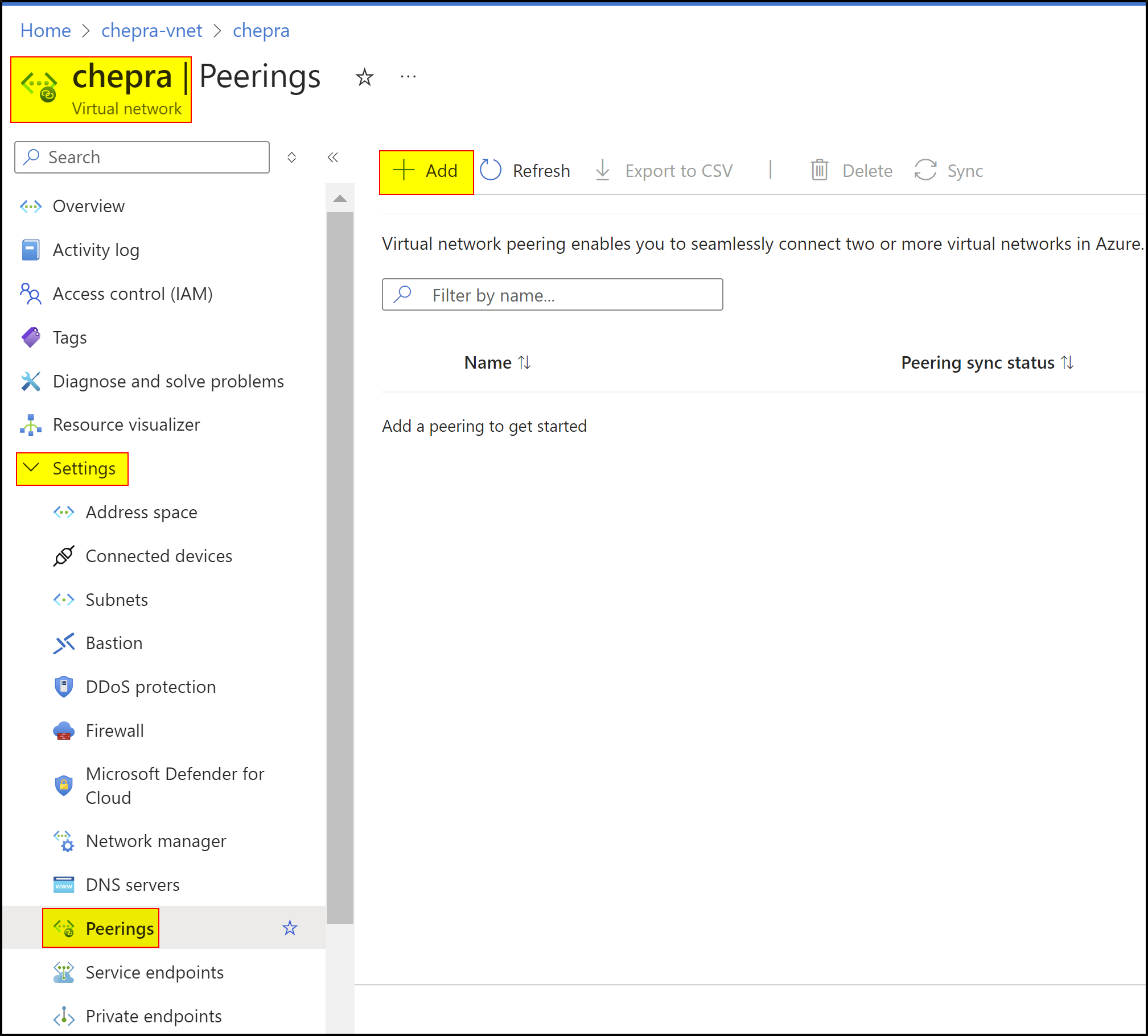
Task: Click the Bastion icon
Action: pos(64,643)
